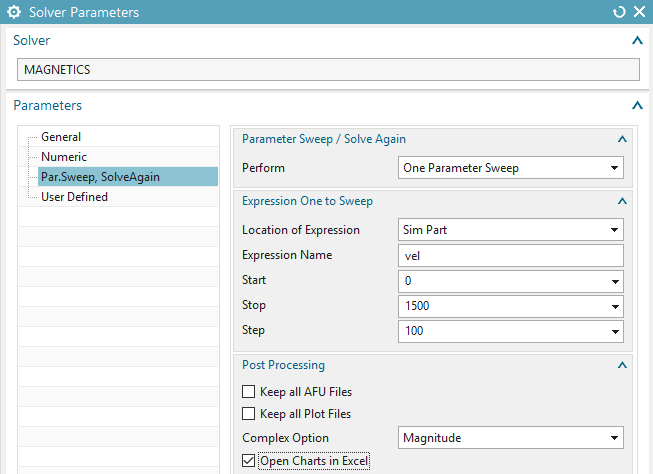Enable Keep all AFU Files checkbox
653x474 pixels.
pyautogui.click(x=249, y=392)
